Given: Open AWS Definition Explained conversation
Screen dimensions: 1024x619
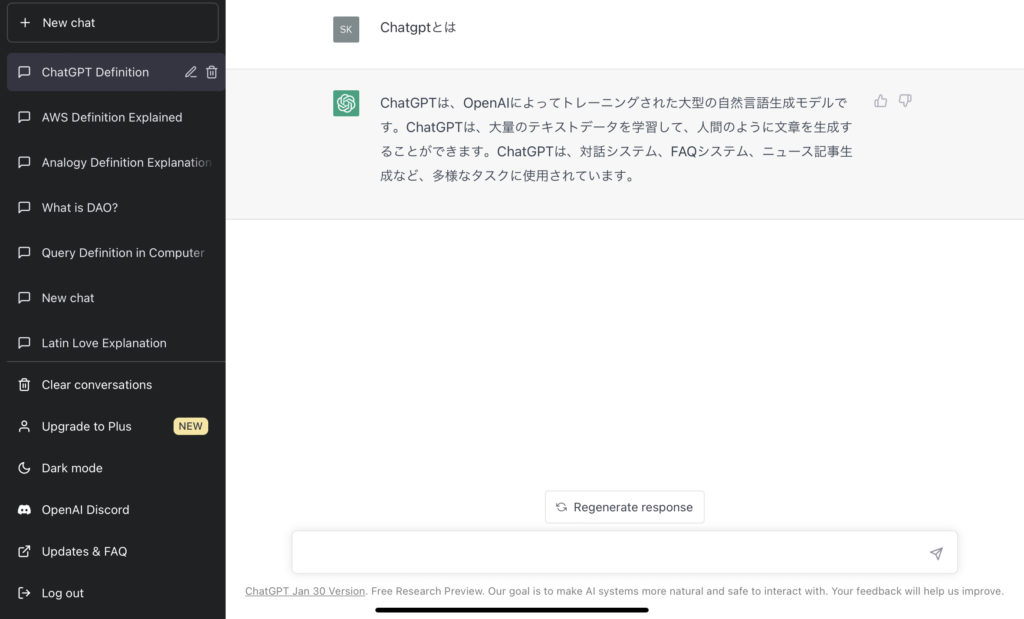Looking at the screenshot, I should pyautogui.click(x=111, y=117).
